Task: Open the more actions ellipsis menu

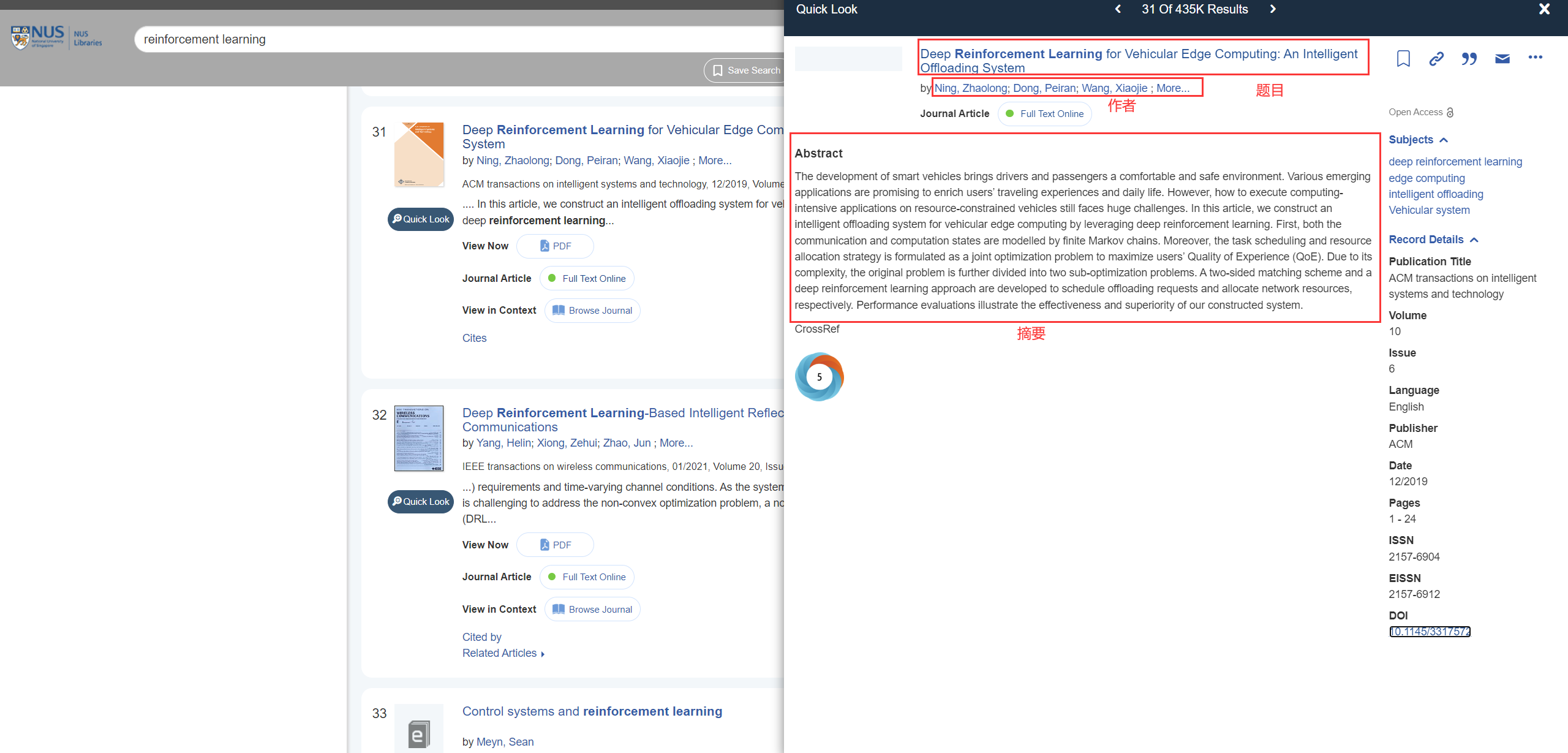Action: coord(1535,58)
